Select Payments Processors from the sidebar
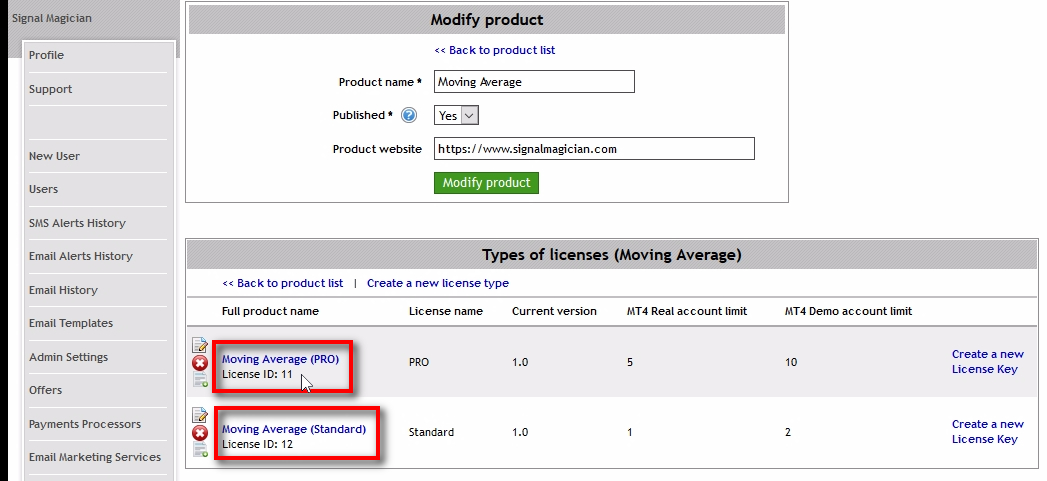The height and width of the screenshot is (481, 1047). coord(85,424)
